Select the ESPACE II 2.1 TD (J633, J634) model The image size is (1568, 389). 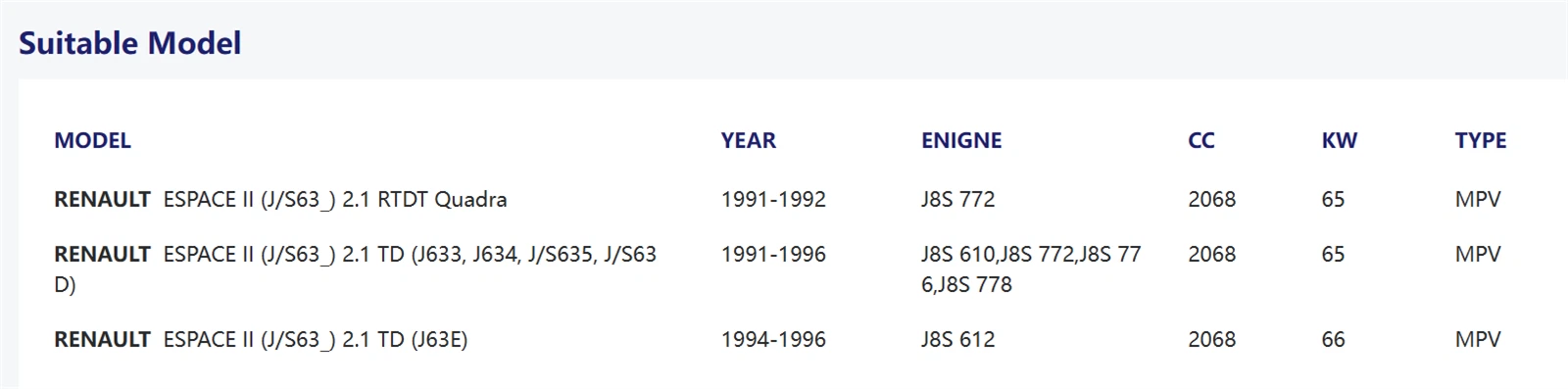point(355,268)
